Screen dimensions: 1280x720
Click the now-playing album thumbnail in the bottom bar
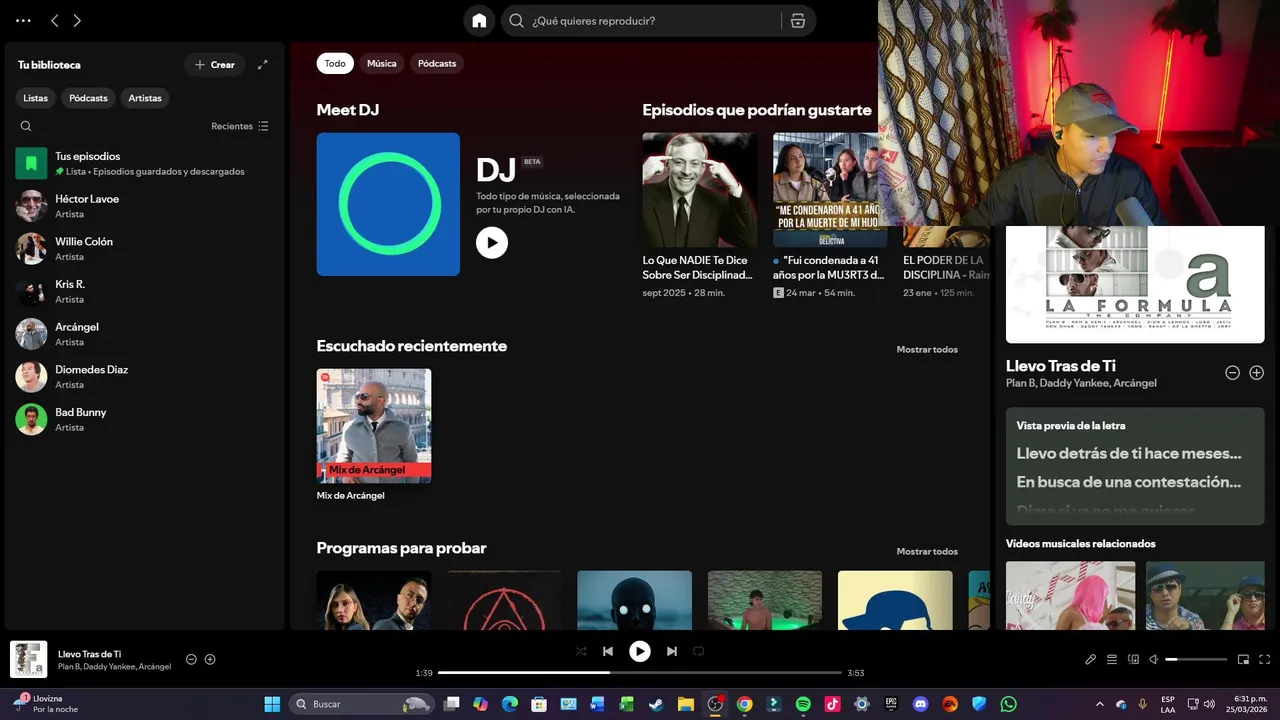(x=29, y=659)
